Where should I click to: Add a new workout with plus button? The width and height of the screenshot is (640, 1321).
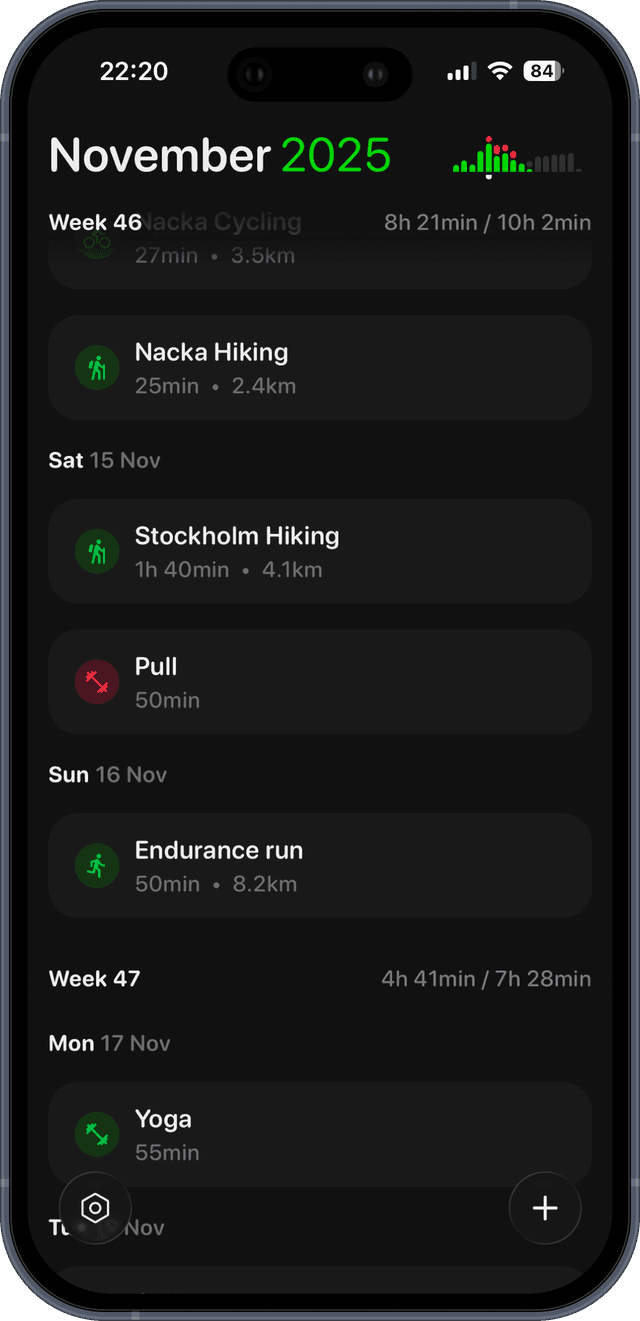pyautogui.click(x=545, y=1208)
